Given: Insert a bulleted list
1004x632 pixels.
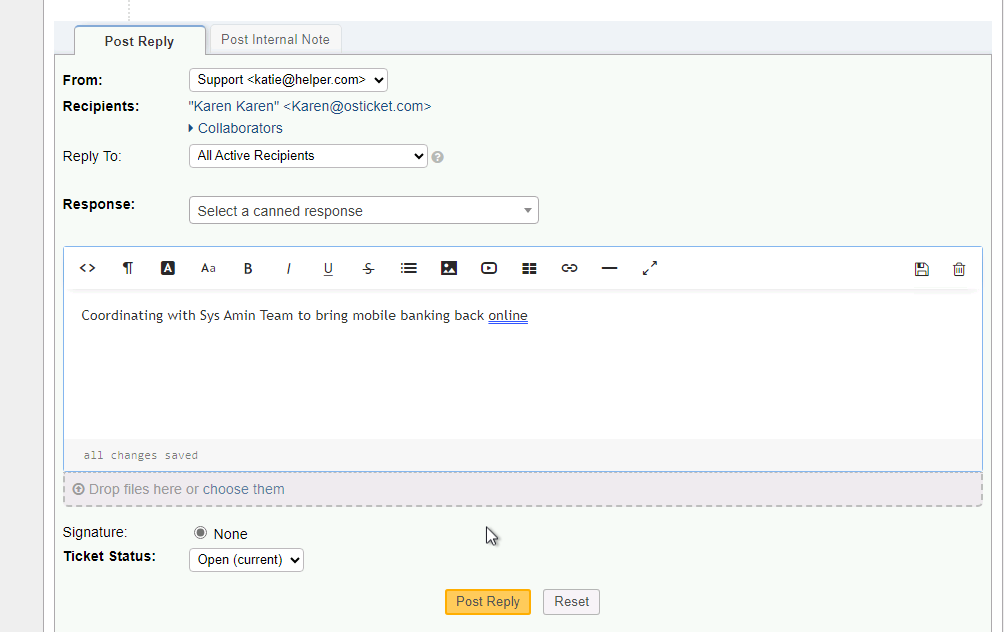Looking at the screenshot, I should point(409,268).
